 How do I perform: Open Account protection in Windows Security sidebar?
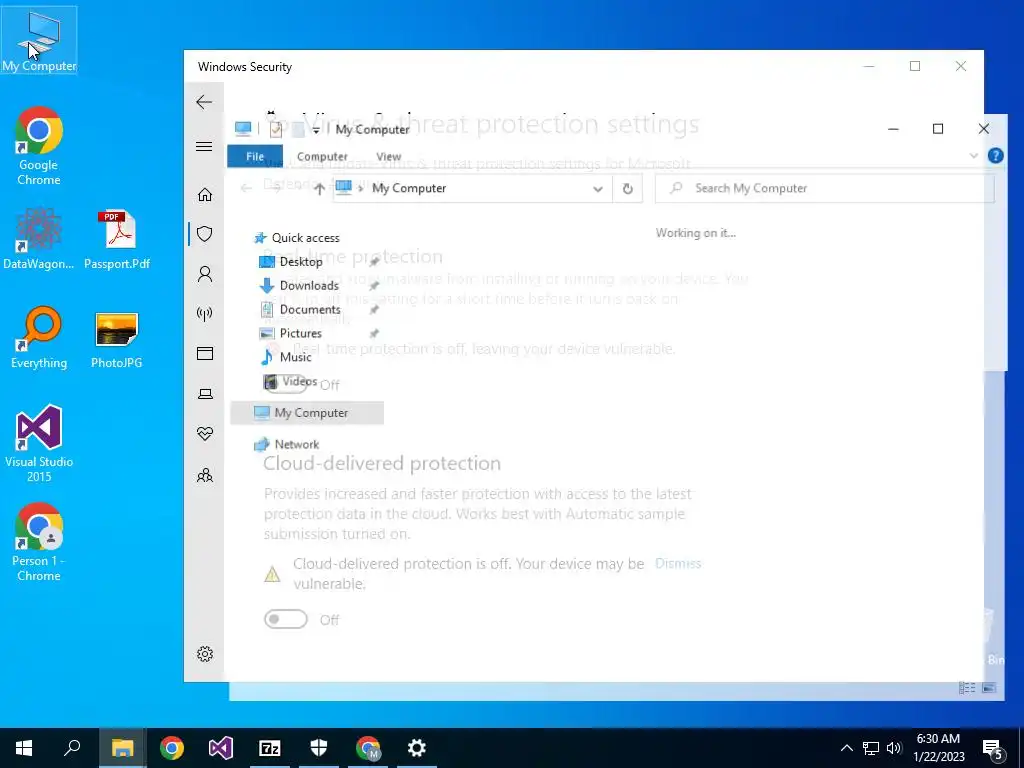tap(205, 274)
